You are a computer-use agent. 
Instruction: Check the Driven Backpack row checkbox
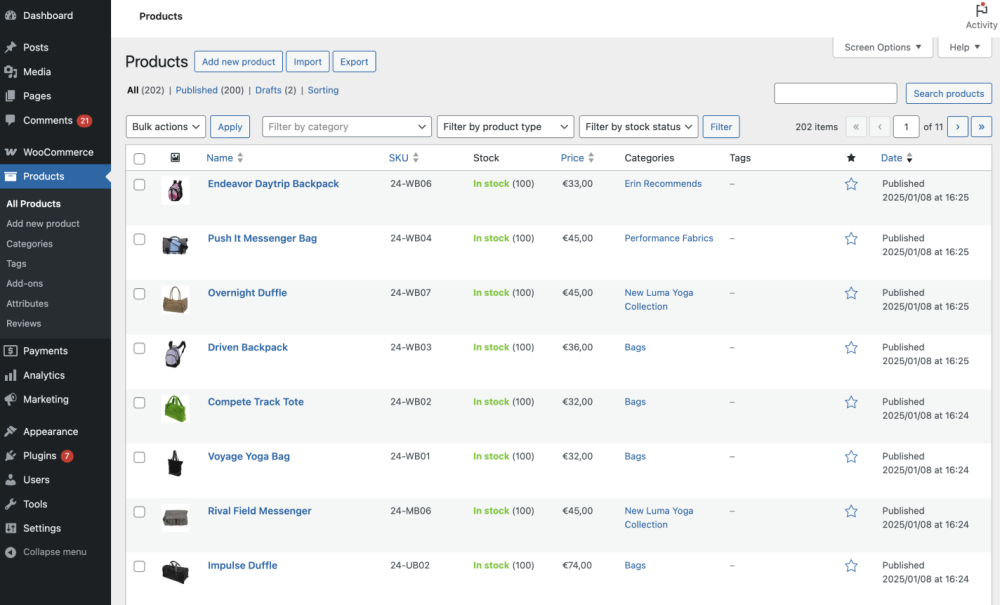pyautogui.click(x=139, y=348)
